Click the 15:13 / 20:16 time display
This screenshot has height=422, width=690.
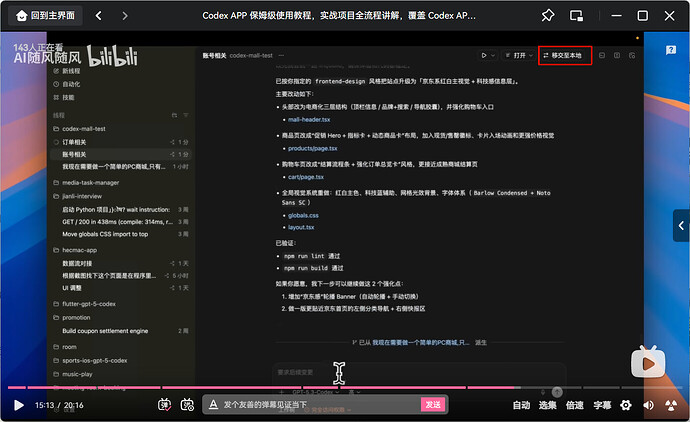(x=59, y=405)
